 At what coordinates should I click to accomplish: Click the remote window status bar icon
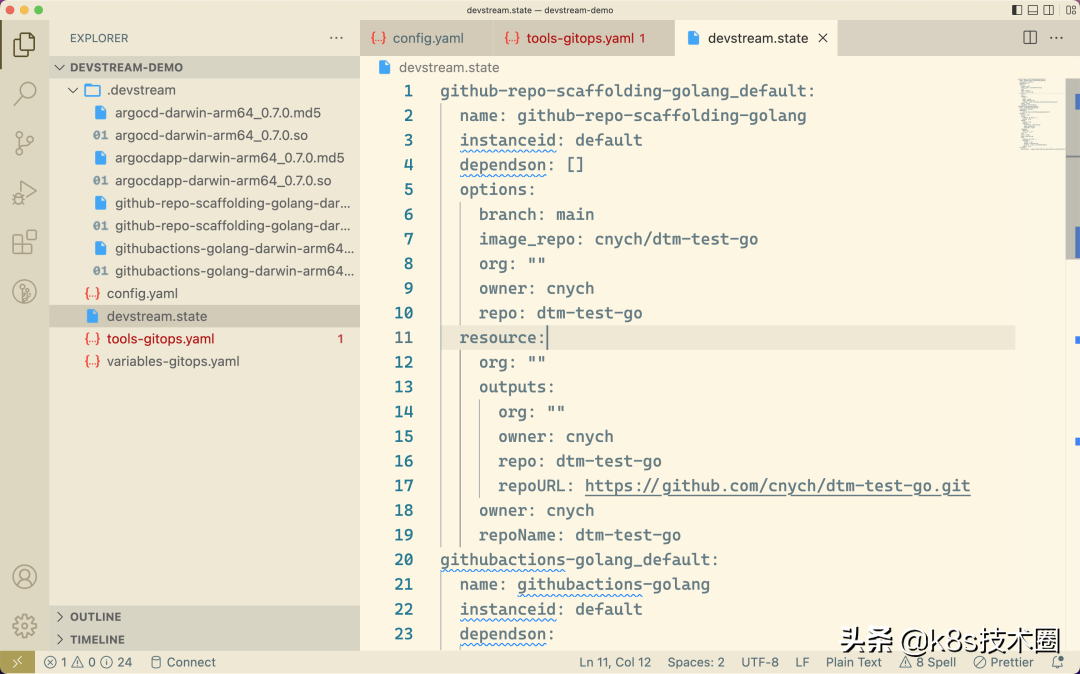point(17,662)
